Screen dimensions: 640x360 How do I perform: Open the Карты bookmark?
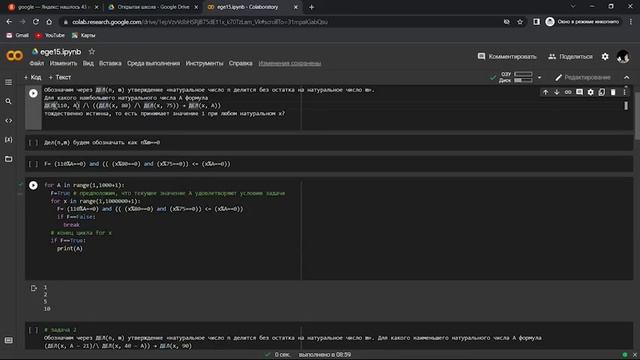click(x=84, y=36)
